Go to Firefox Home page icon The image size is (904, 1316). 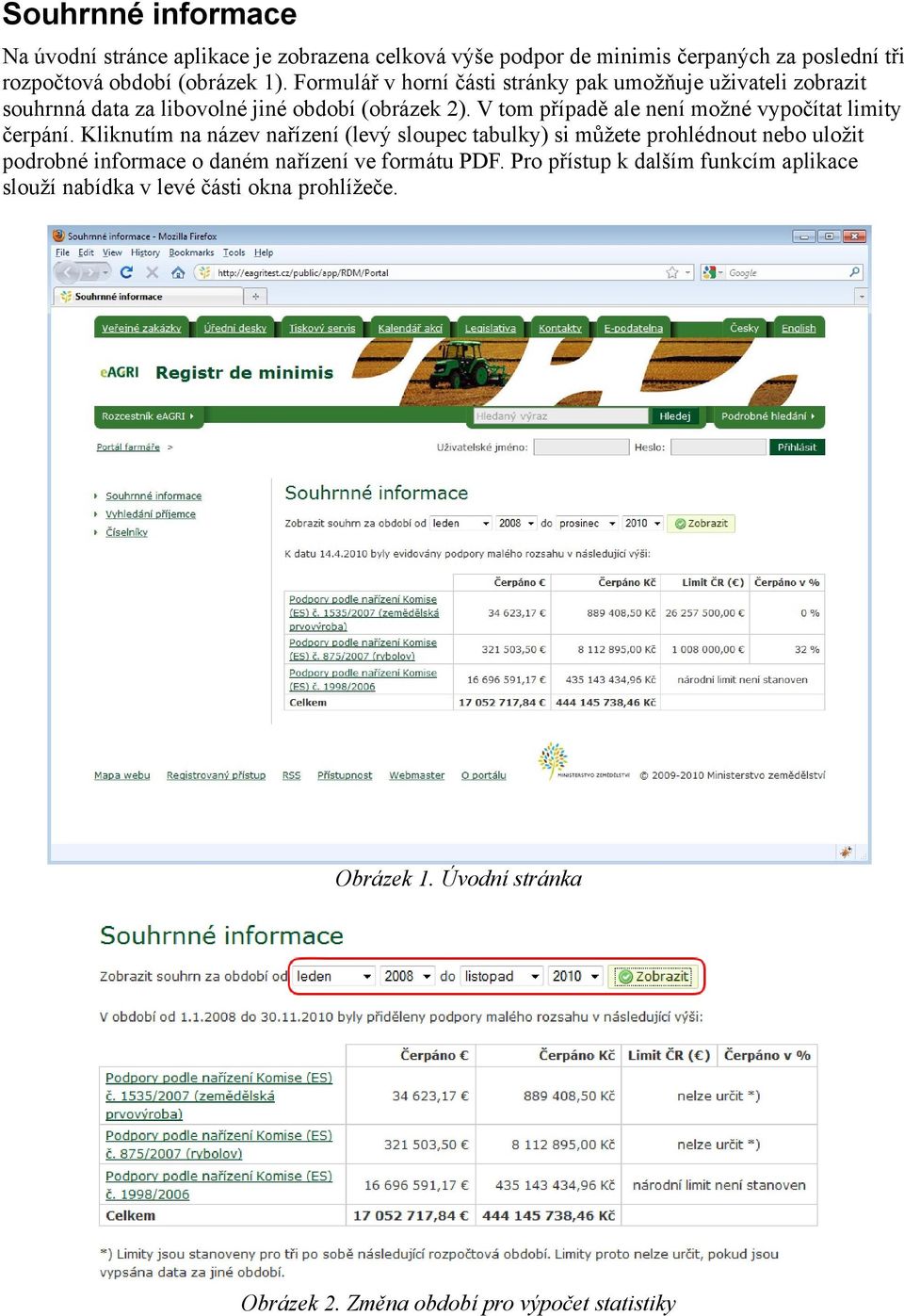tap(178, 272)
